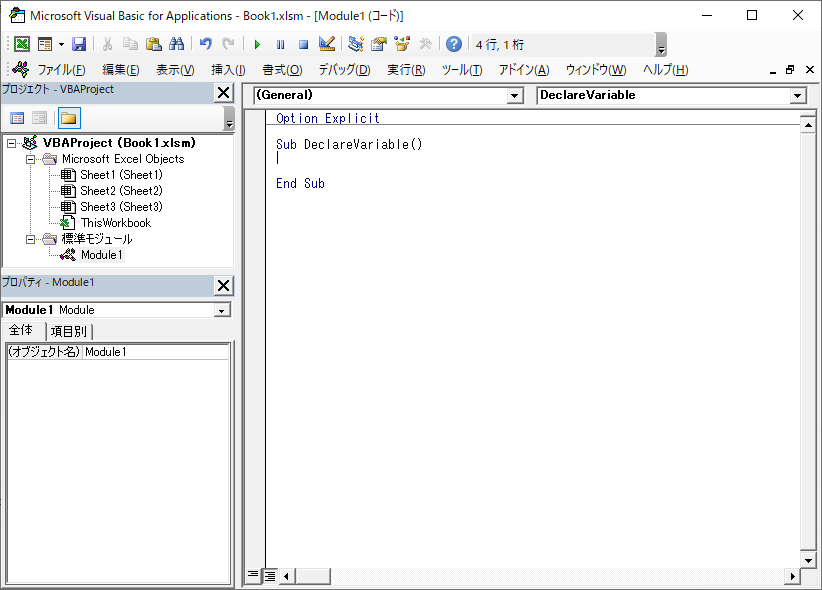Open the 表示 menu

175,70
